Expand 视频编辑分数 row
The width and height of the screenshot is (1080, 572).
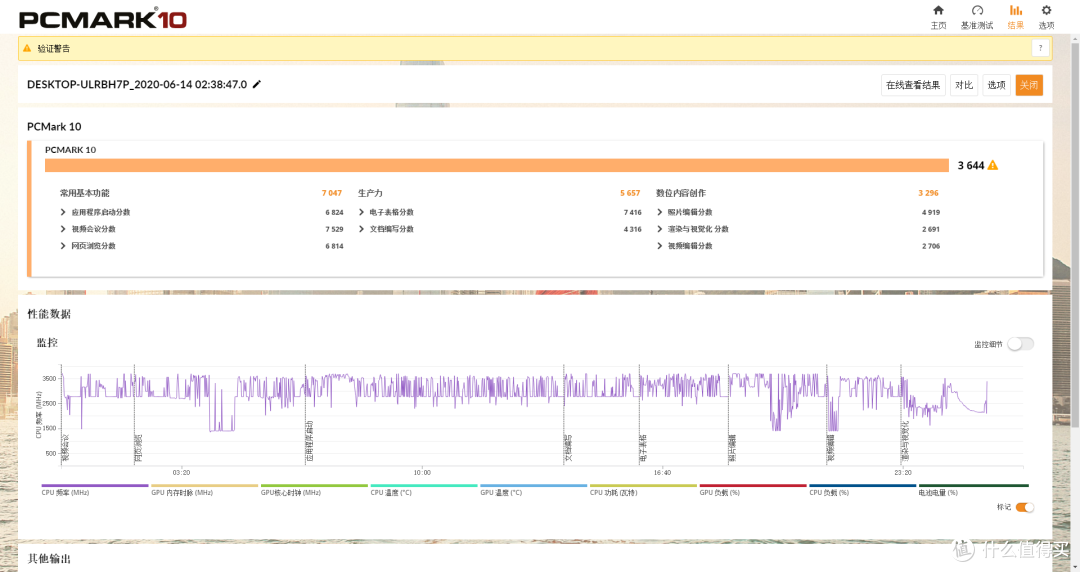(x=659, y=246)
